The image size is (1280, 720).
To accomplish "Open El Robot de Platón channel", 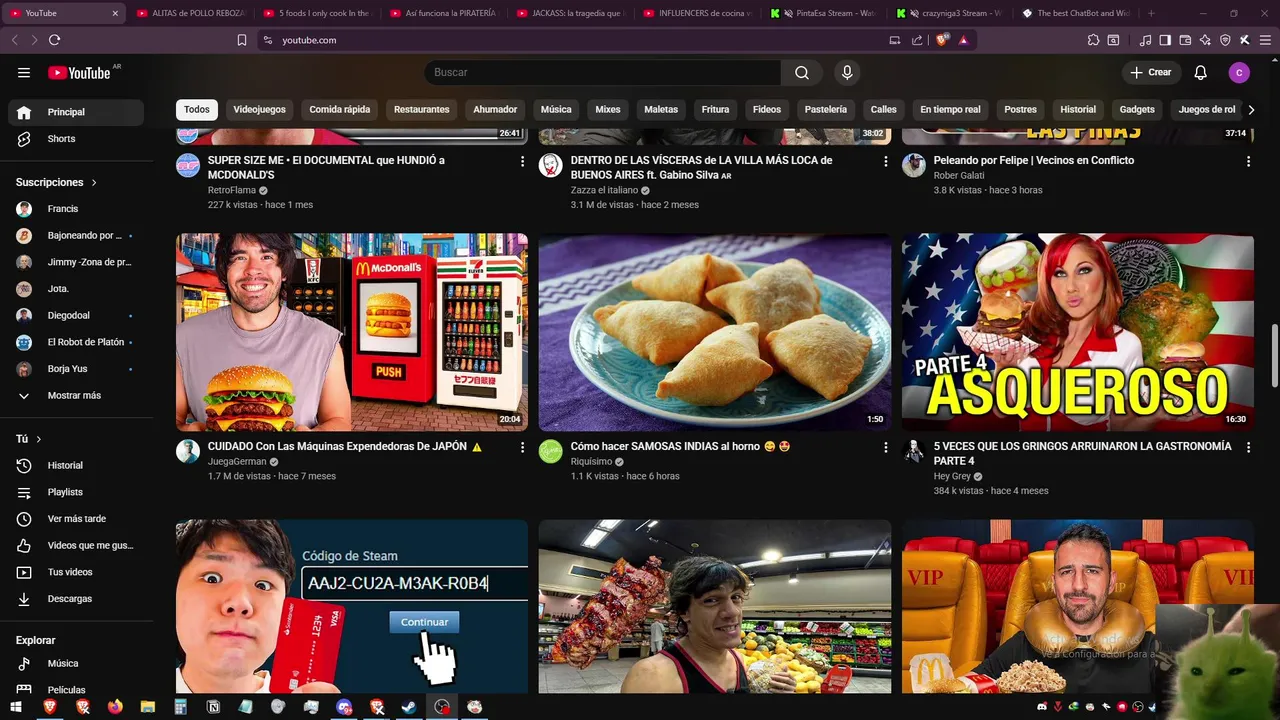I will coord(76,342).
